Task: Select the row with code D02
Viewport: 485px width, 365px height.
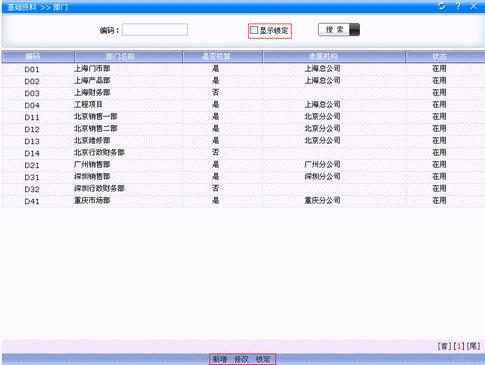Action: point(243,81)
